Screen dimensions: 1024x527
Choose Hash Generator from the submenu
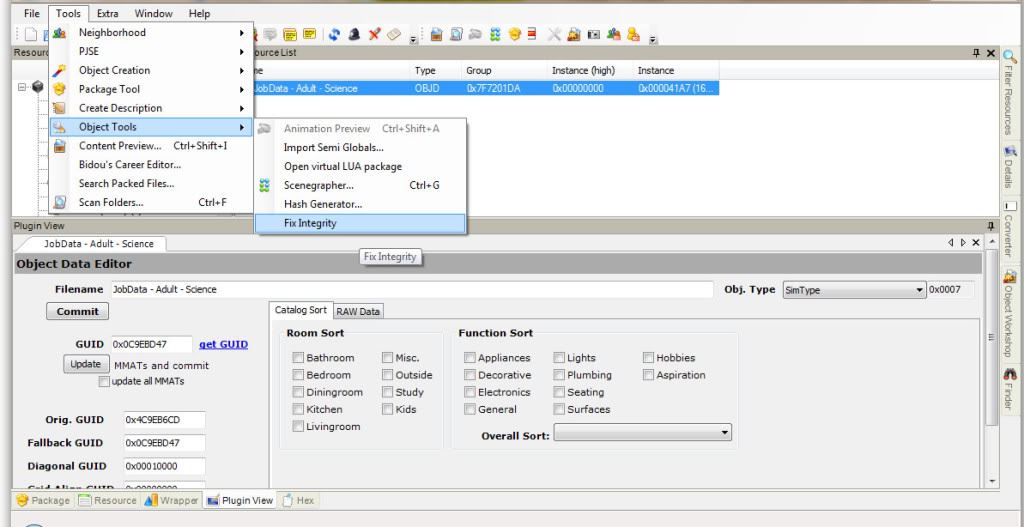[x=360, y=204]
